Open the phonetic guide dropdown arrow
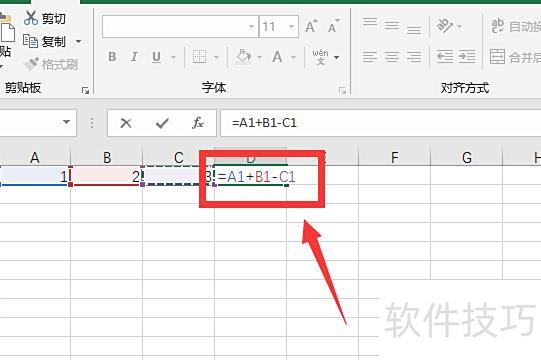 (x=337, y=57)
